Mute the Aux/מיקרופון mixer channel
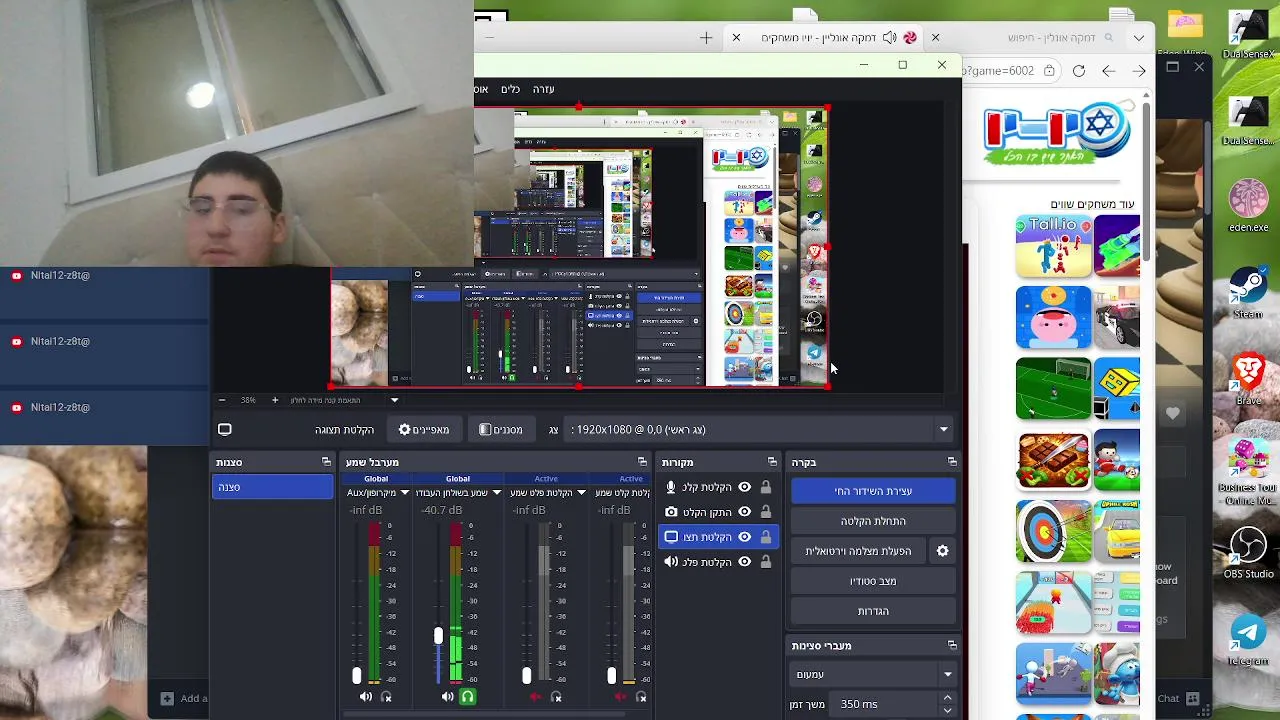Image resolution: width=1280 pixels, height=720 pixels. 366,697
